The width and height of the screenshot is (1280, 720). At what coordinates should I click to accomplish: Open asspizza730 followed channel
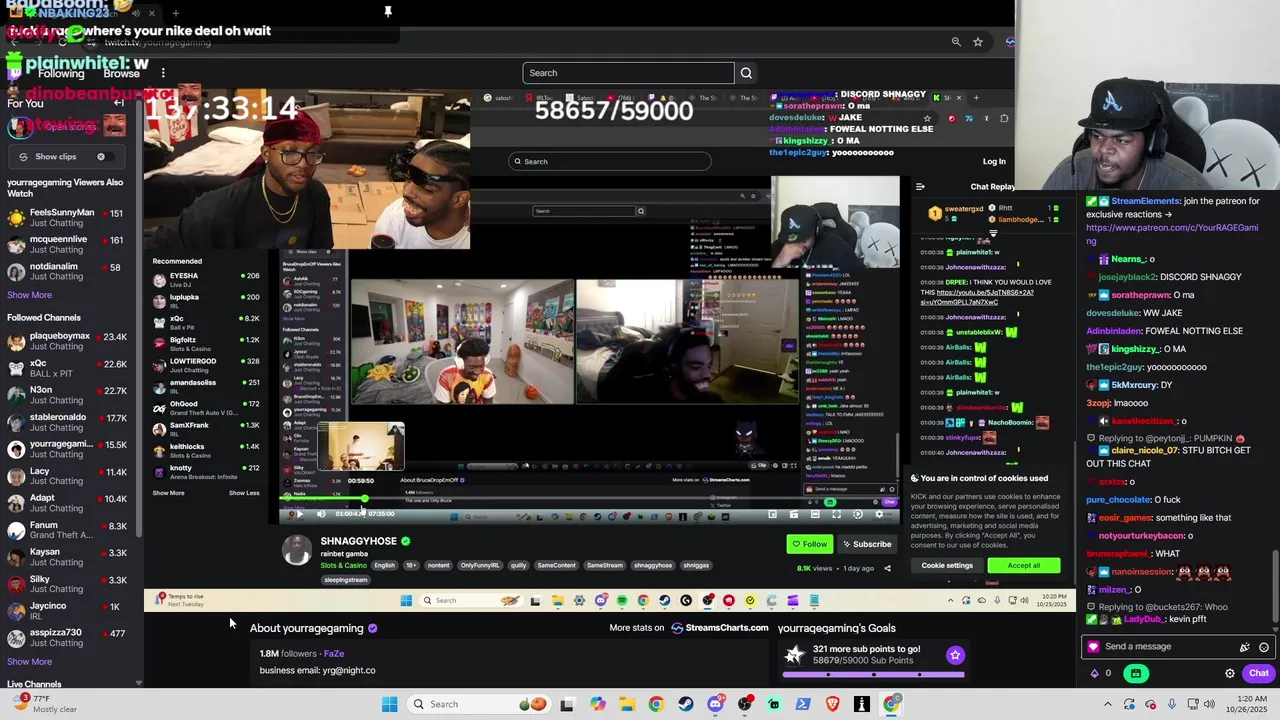pos(68,638)
